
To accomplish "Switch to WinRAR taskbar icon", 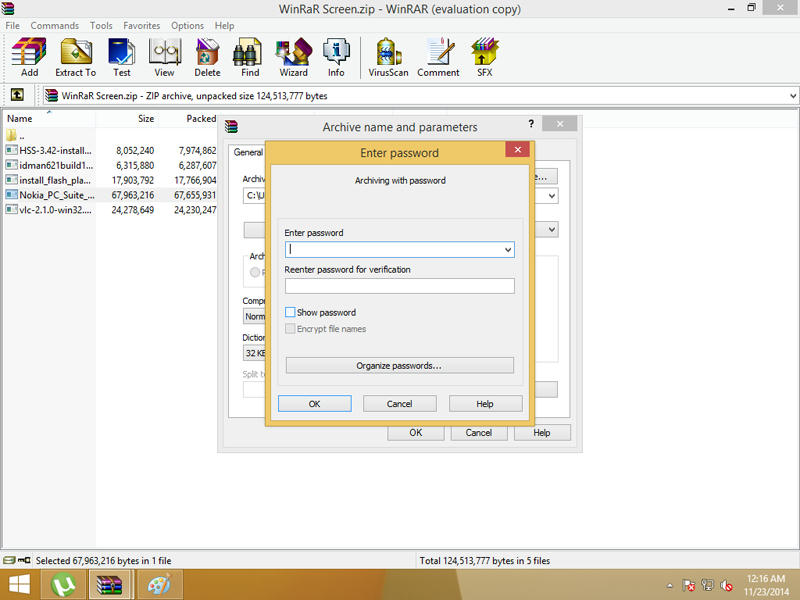I will [x=110, y=585].
